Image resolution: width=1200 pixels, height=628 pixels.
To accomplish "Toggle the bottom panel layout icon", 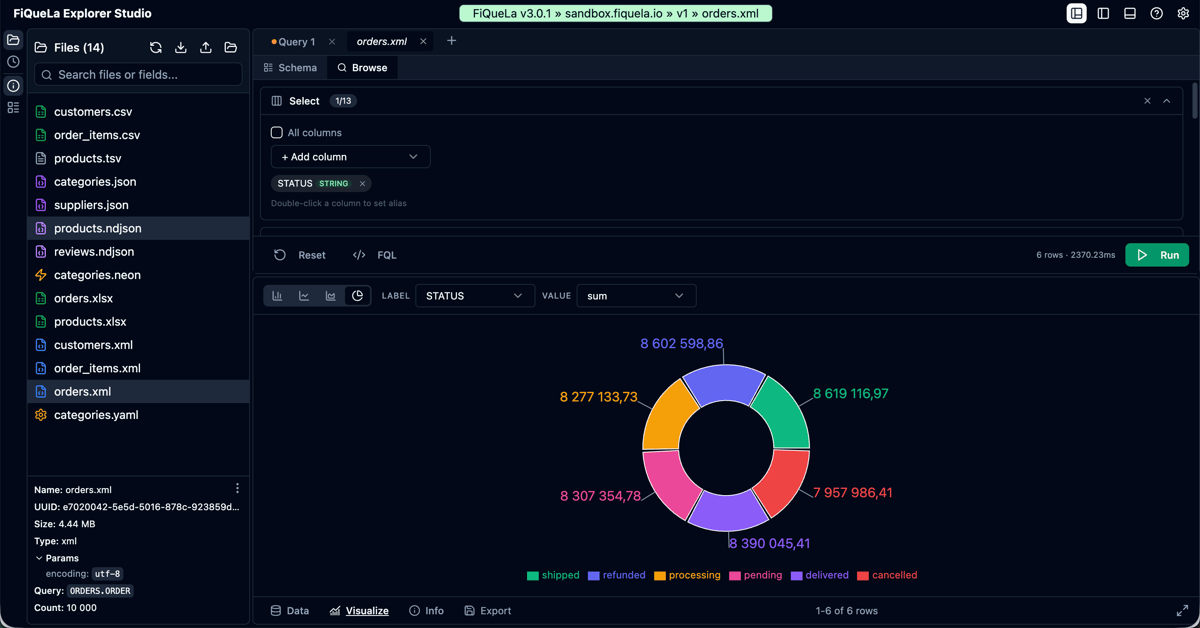I will (x=1130, y=14).
